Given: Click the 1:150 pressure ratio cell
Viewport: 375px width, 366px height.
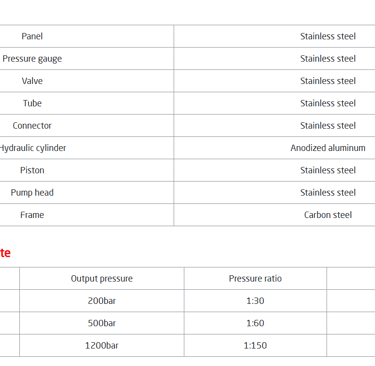Looking at the screenshot, I should click(255, 345).
